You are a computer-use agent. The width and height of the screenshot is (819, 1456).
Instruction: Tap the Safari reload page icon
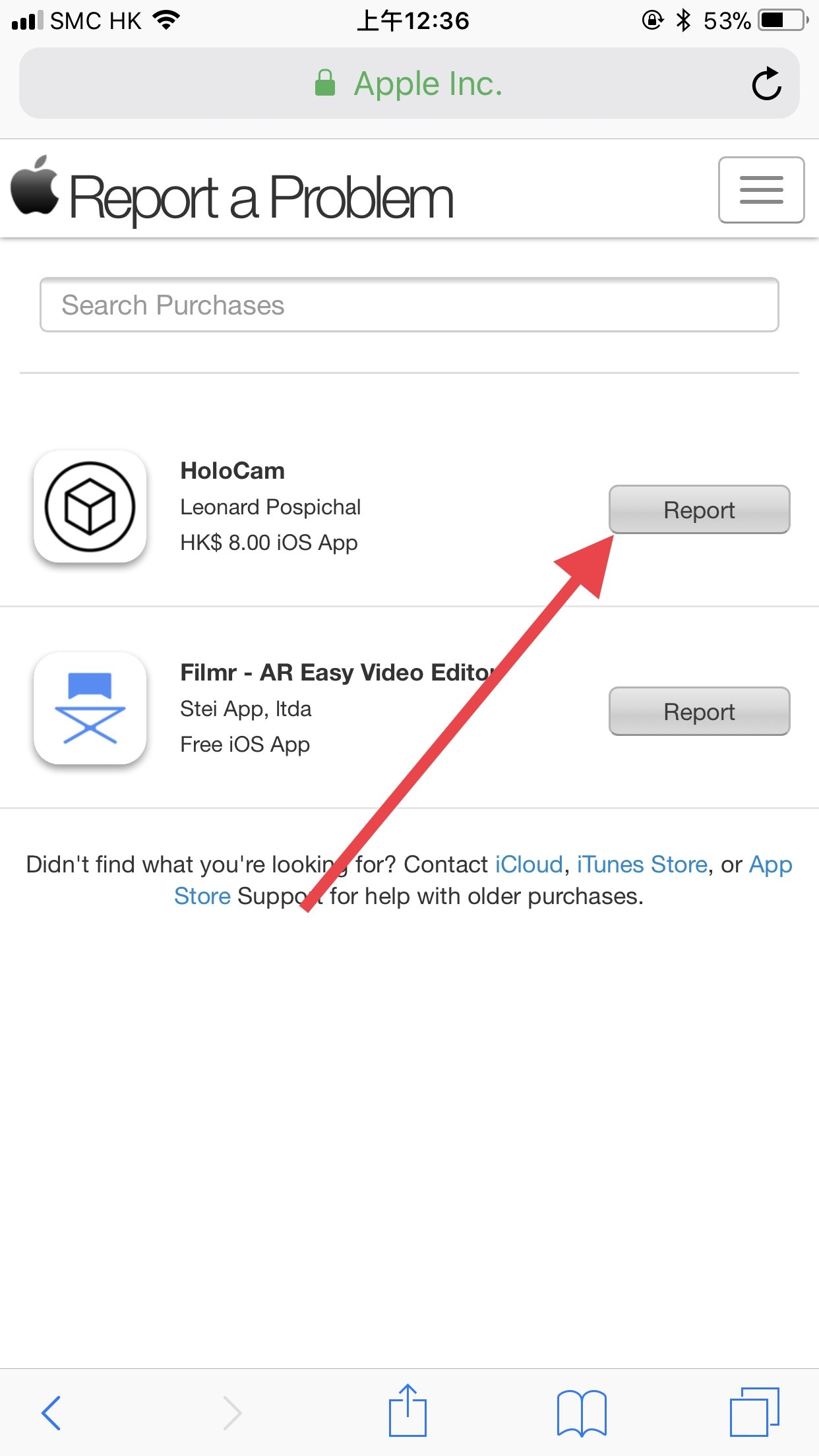766,84
